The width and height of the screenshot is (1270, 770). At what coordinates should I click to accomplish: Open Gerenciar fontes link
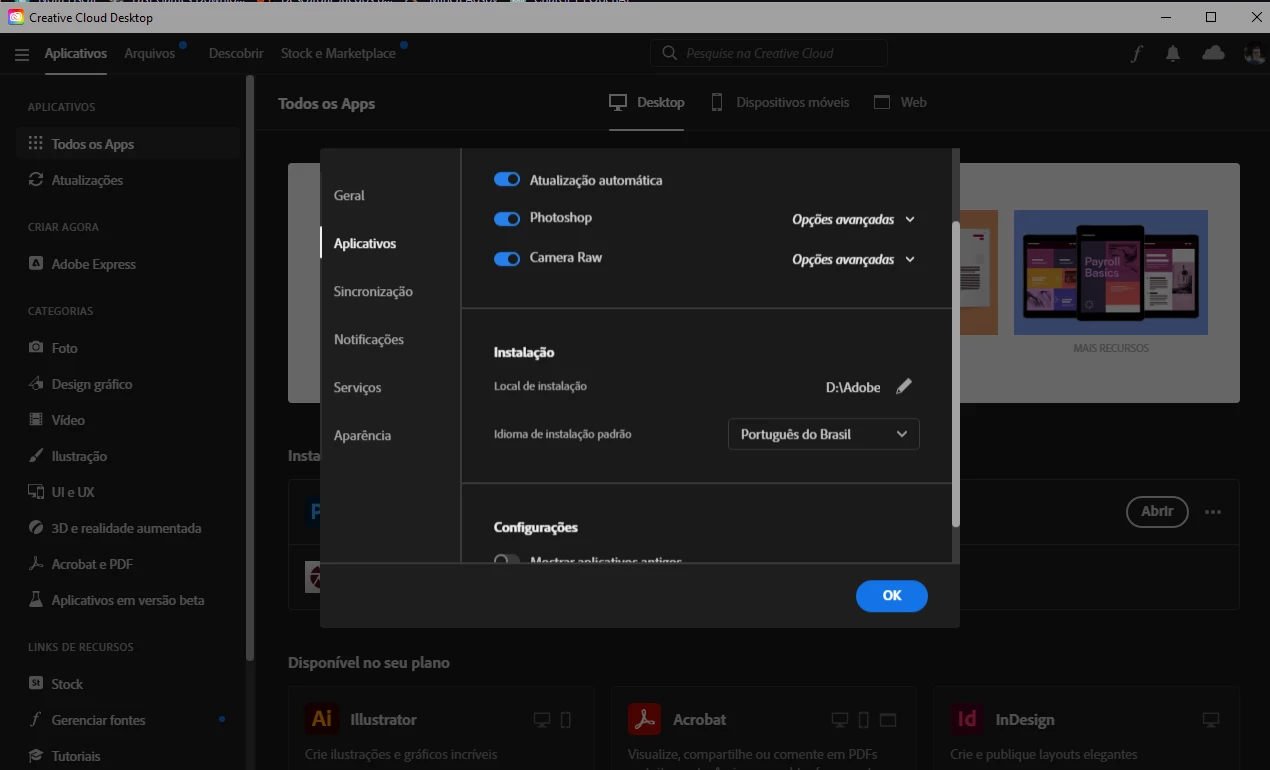pyautogui.click(x=98, y=720)
